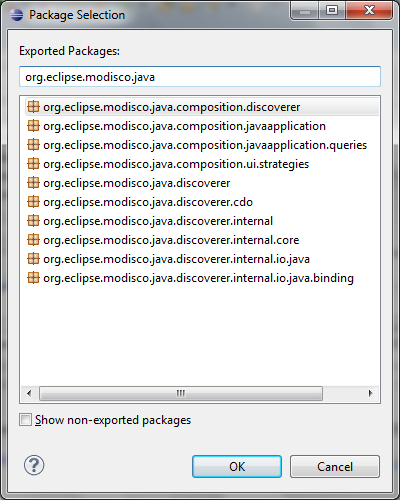Confirm selection with OK button
Image resolution: width=400 pixels, height=500 pixels.
click(x=237, y=467)
